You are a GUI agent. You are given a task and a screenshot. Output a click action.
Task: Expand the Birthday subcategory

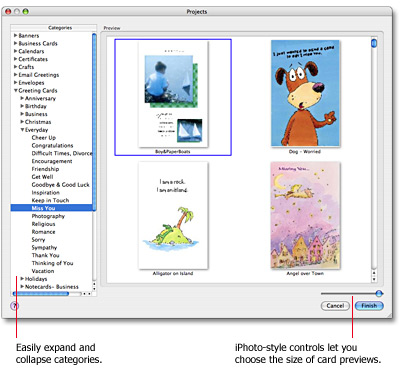pyautogui.click(x=22, y=106)
